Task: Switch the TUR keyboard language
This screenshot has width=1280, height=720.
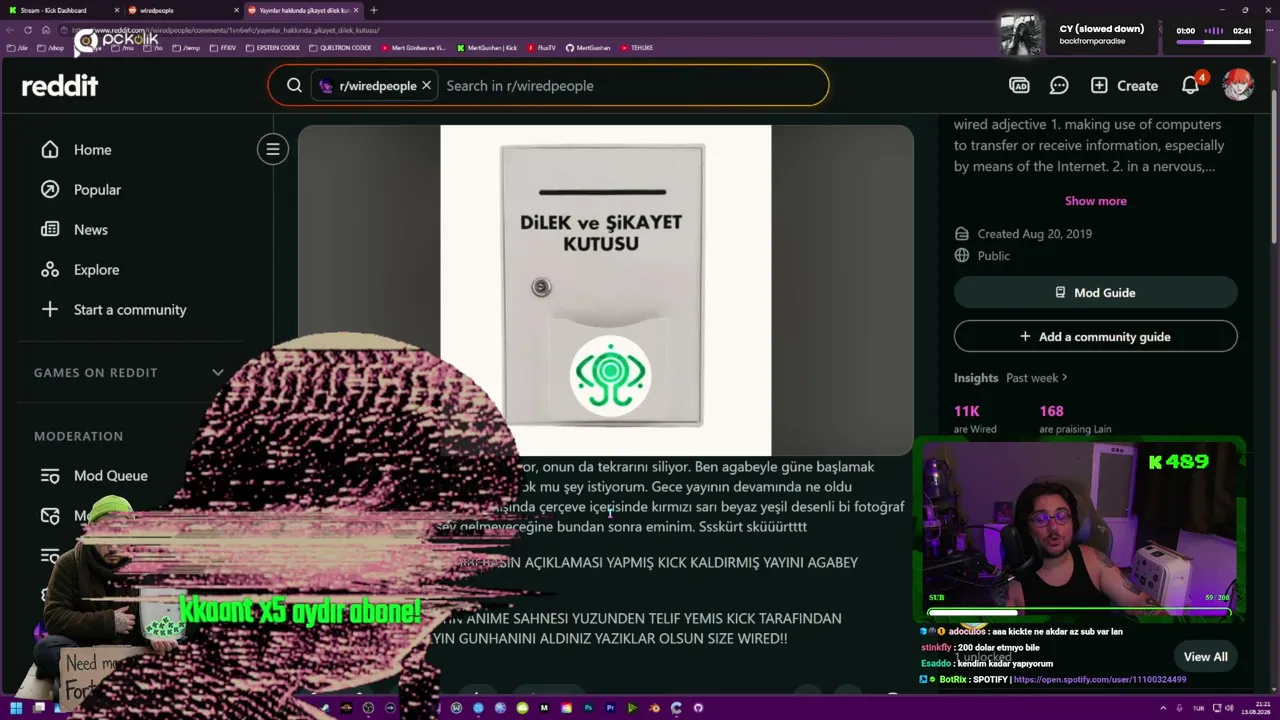Action: click(1199, 708)
